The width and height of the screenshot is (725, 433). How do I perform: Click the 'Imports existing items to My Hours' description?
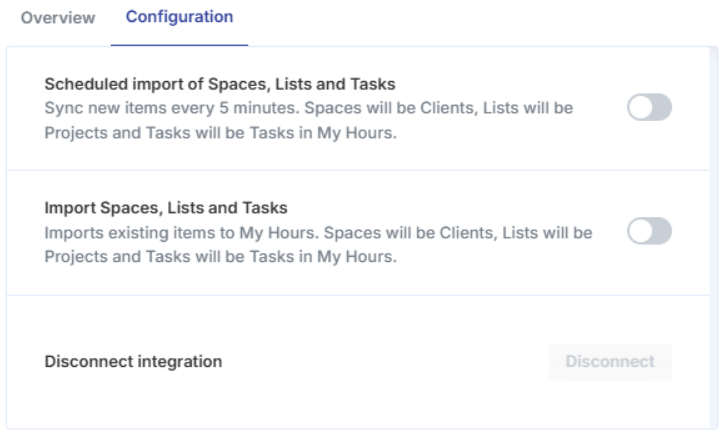pyautogui.click(x=318, y=244)
